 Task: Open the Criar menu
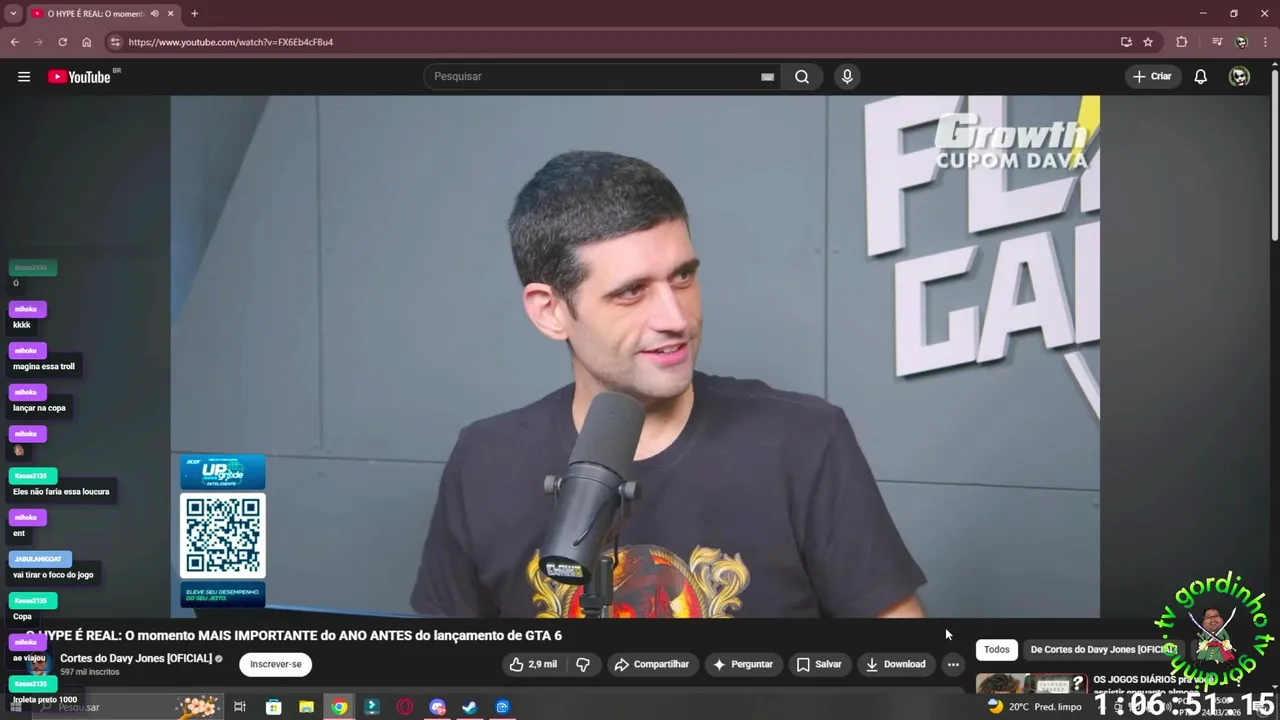(1152, 77)
